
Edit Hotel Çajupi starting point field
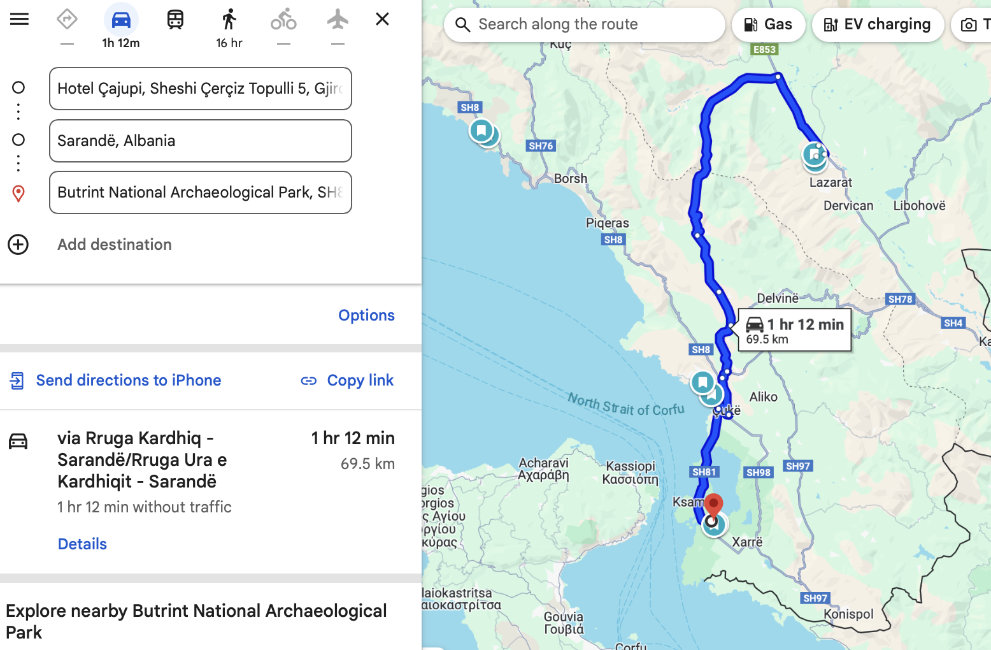[x=200, y=88]
